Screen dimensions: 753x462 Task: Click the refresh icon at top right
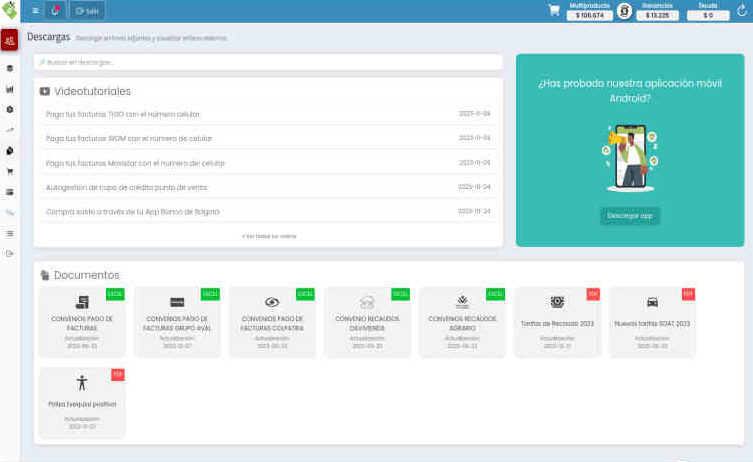pos(741,11)
